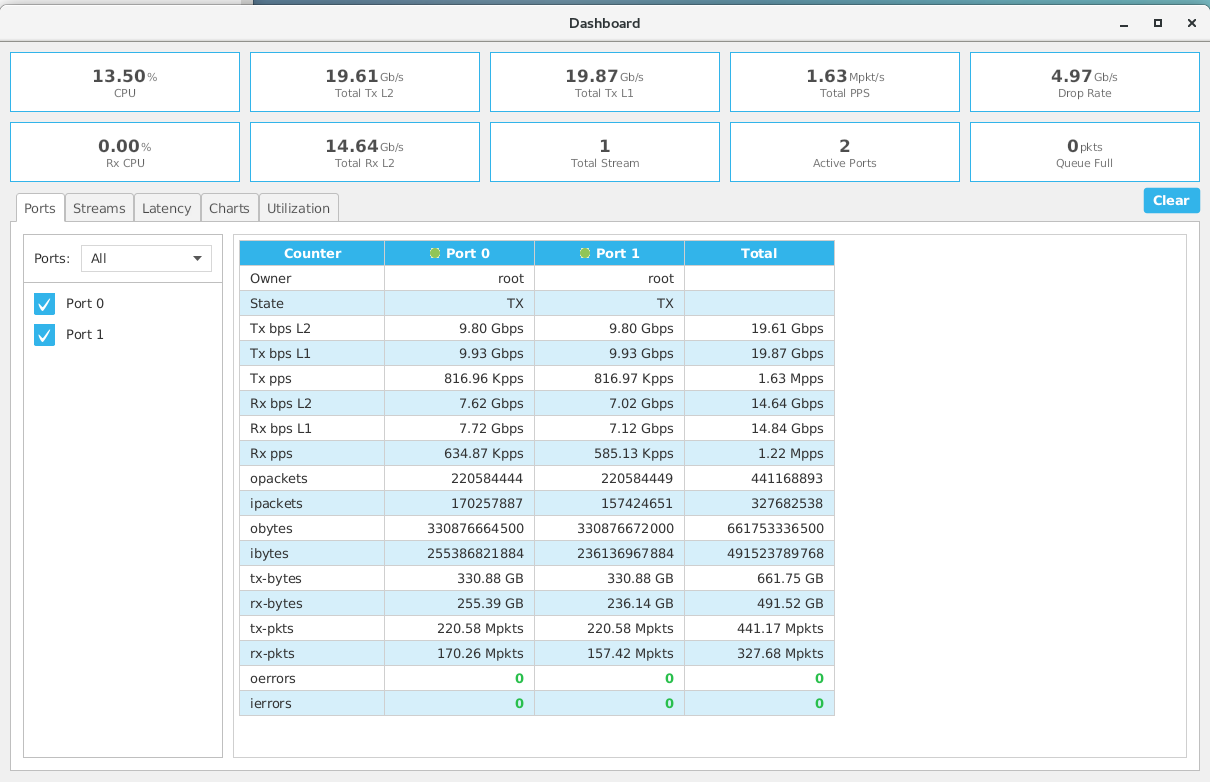
Task: Click the green status icon on Port 1 header
Action: (585, 253)
